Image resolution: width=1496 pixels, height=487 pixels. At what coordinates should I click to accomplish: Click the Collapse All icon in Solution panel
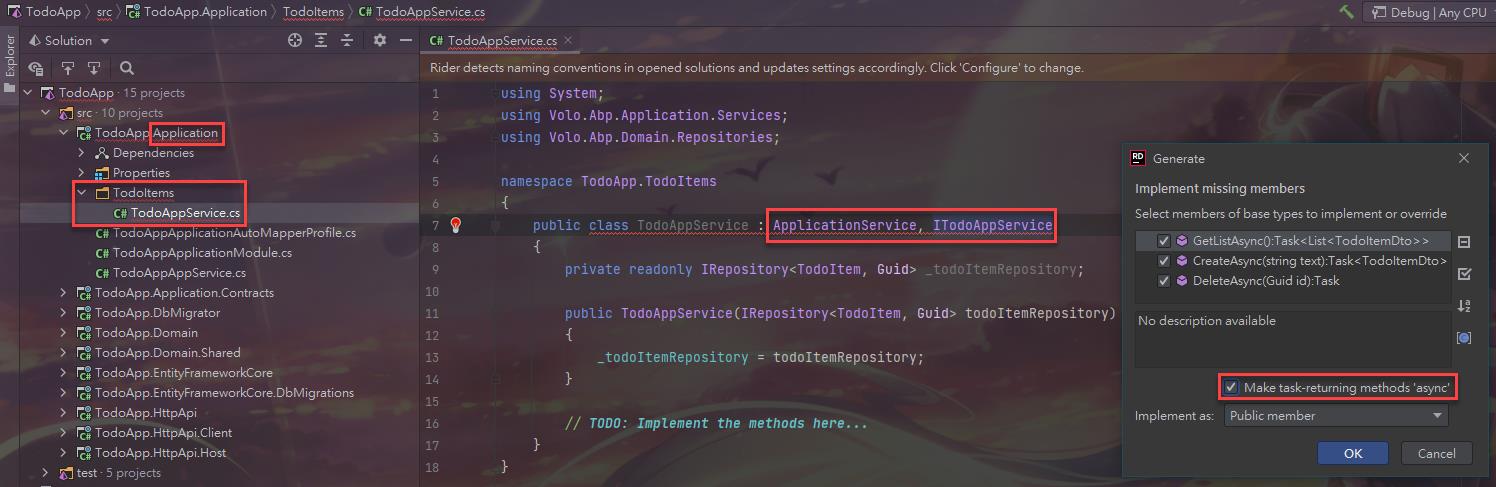(347, 41)
